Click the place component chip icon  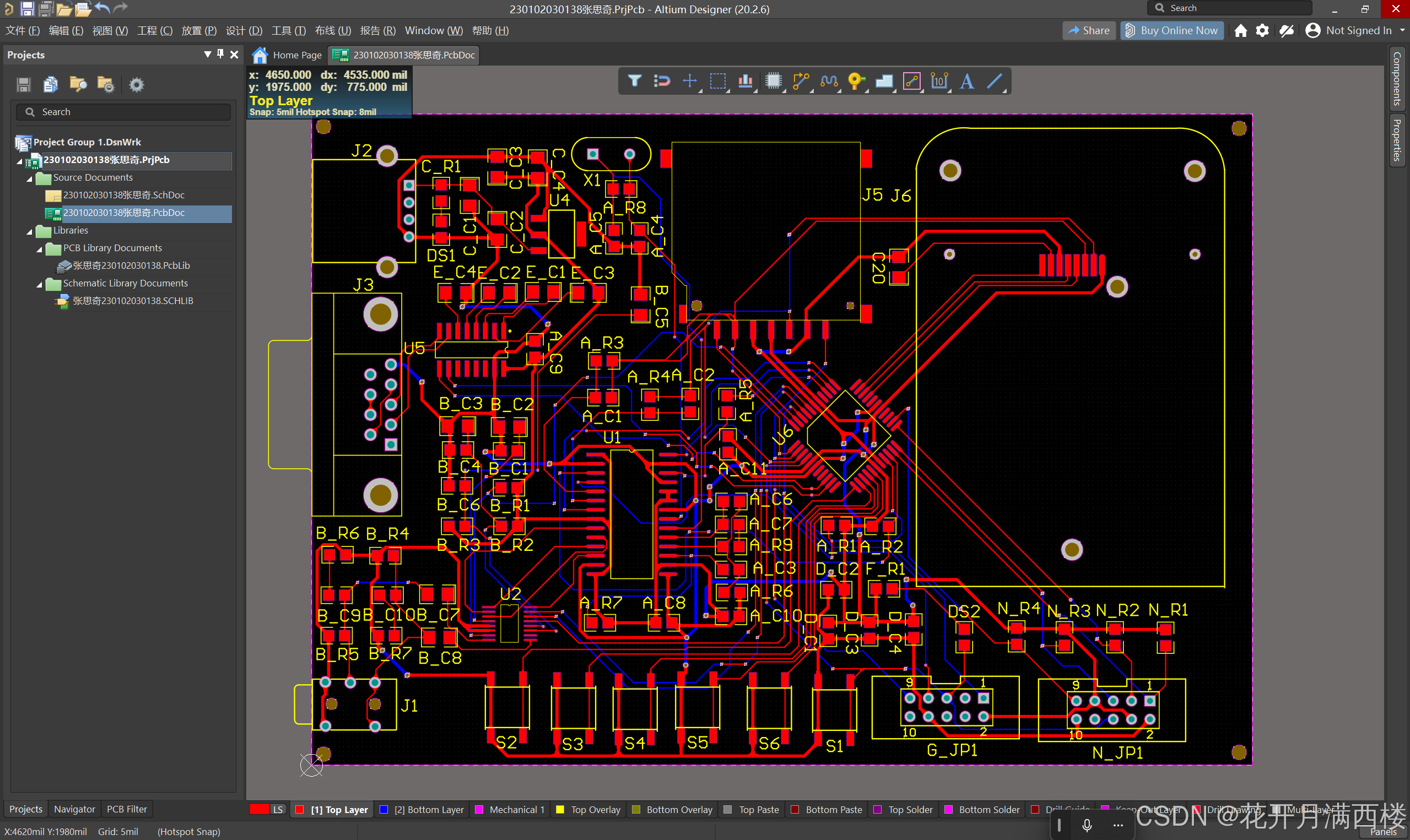coord(772,81)
